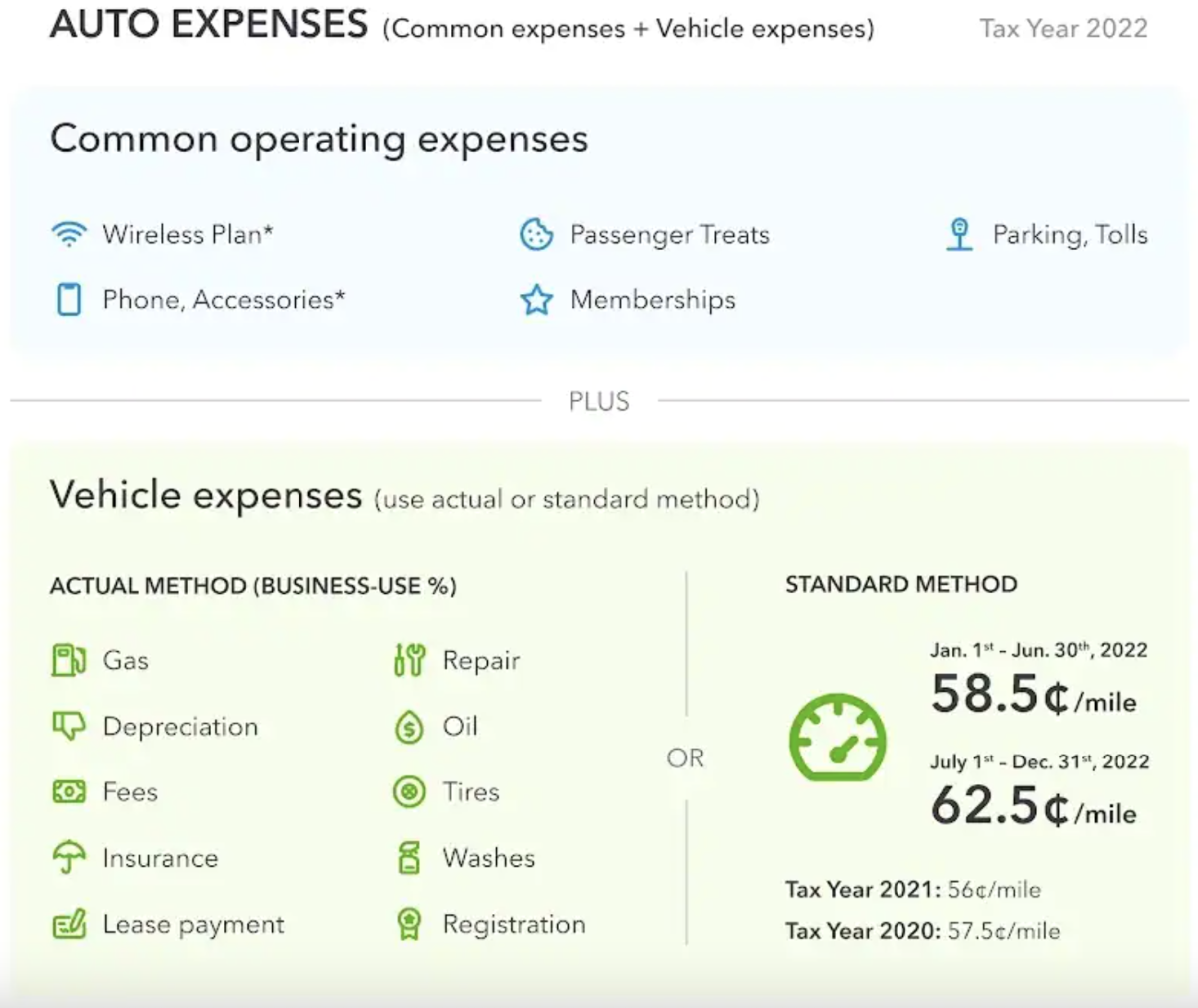Click the AUTO EXPENSES heading
This screenshot has height=1008, width=1198.
pyautogui.click(x=210, y=25)
